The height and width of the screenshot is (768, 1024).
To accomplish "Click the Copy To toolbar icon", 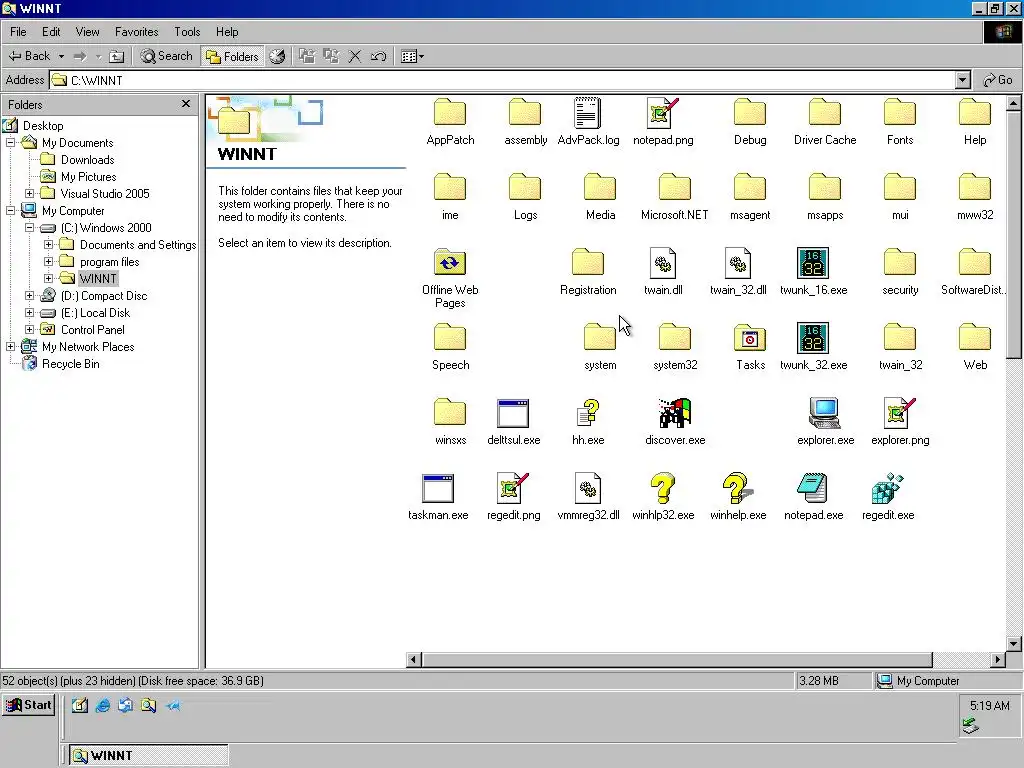I will (x=331, y=56).
